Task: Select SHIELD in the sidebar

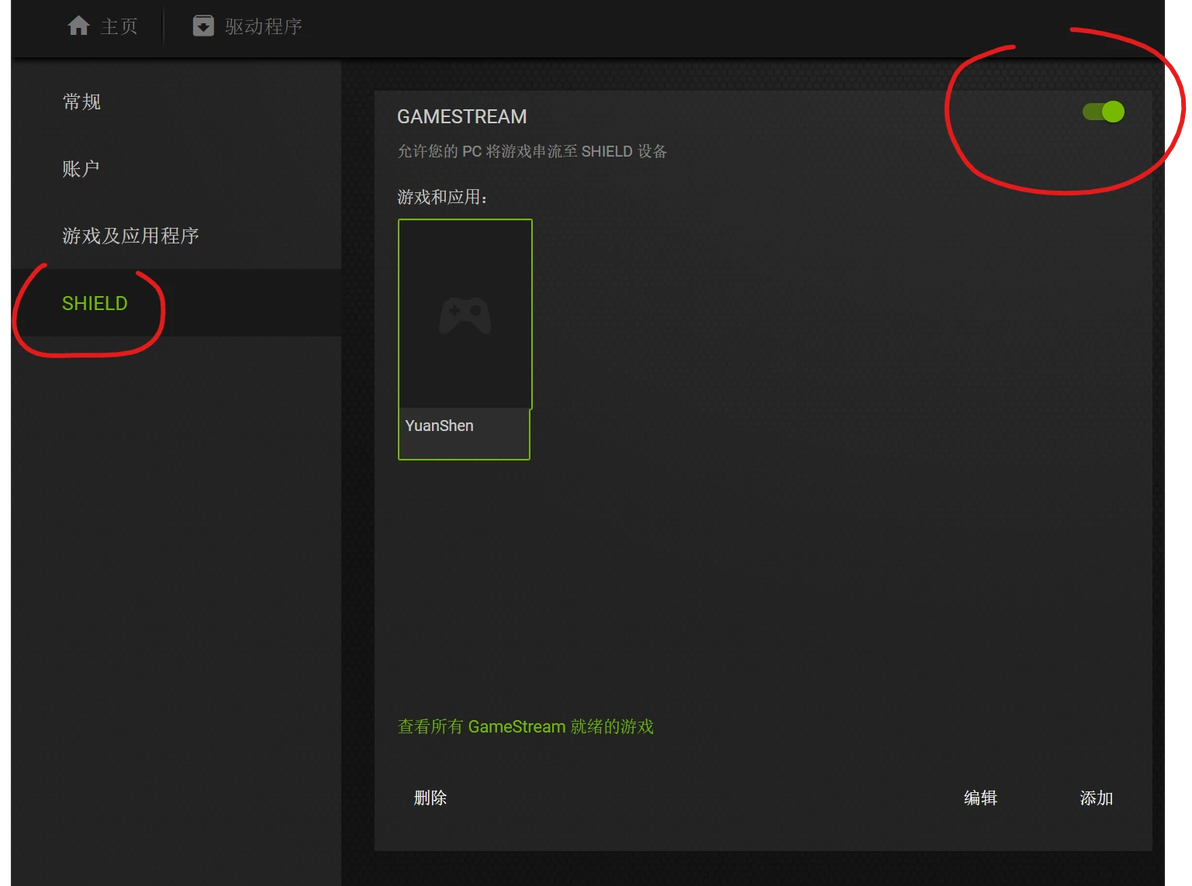Action: [x=176, y=303]
